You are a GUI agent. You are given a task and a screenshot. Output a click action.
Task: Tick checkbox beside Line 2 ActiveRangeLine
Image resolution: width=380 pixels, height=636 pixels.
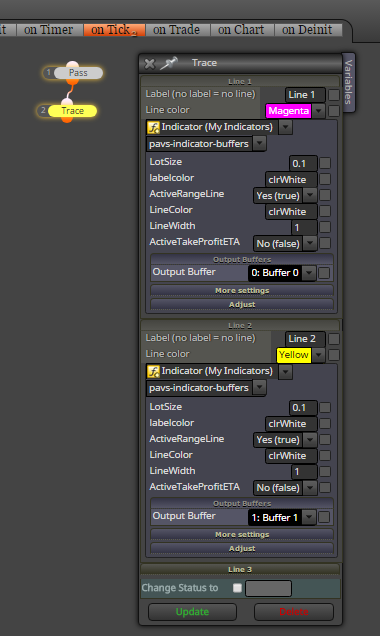(x=325, y=439)
